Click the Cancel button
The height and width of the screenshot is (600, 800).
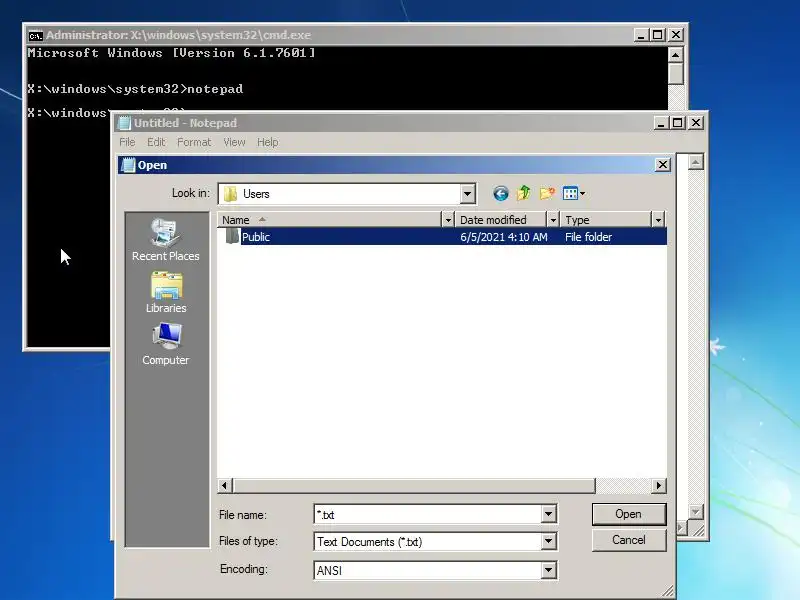(629, 540)
